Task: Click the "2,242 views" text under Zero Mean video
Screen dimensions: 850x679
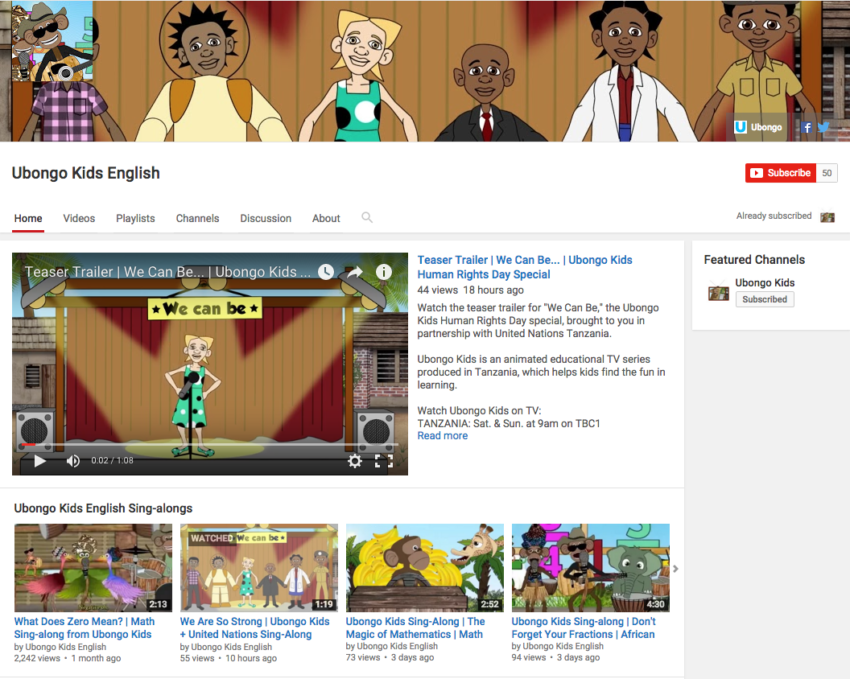Action: tap(37, 658)
